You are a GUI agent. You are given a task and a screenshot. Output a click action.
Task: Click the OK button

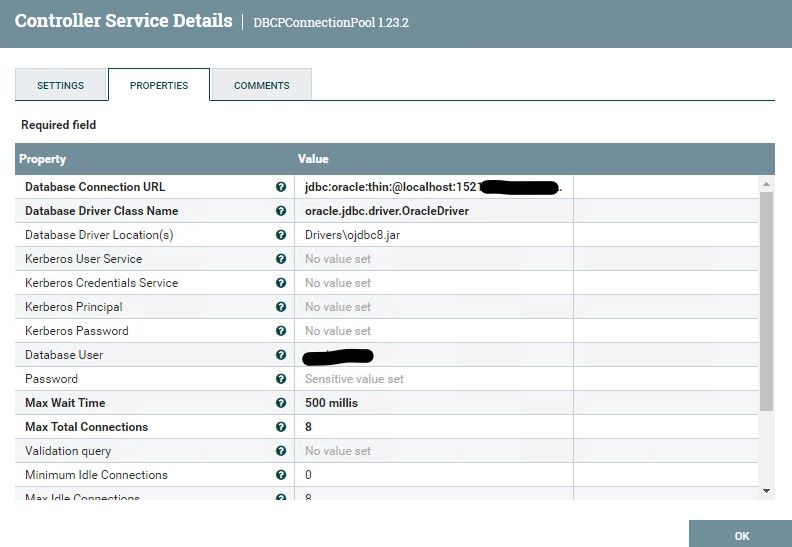point(741,535)
